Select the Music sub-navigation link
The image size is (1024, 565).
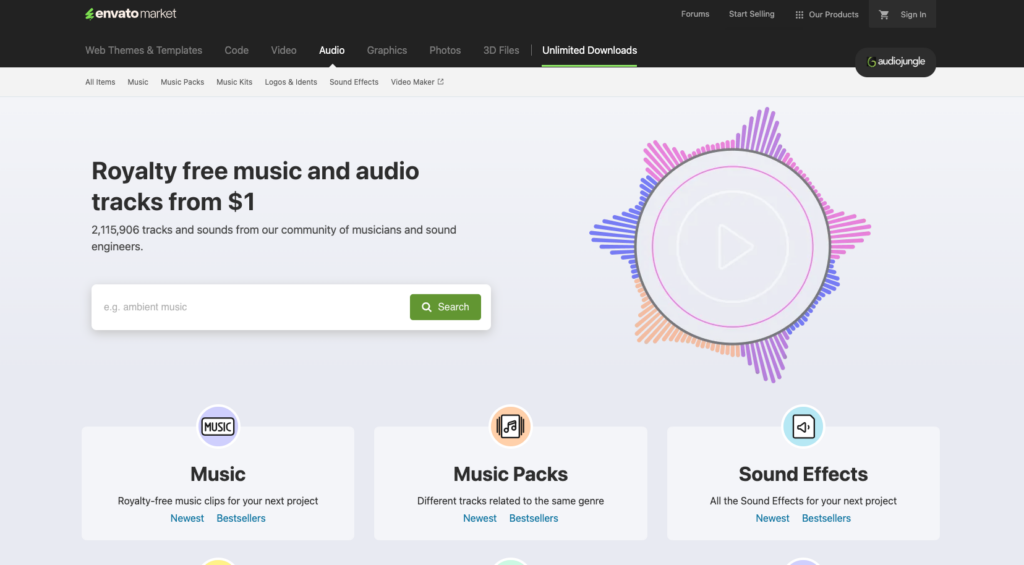[138, 82]
